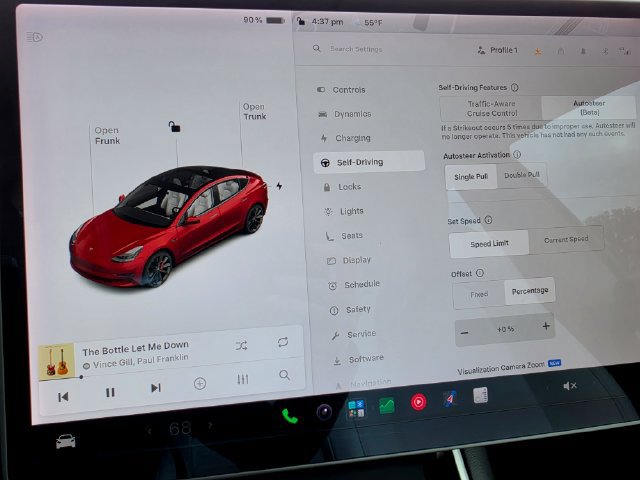Show info for Autosteer Activation
Screen dimensions: 640x480
coord(517,155)
